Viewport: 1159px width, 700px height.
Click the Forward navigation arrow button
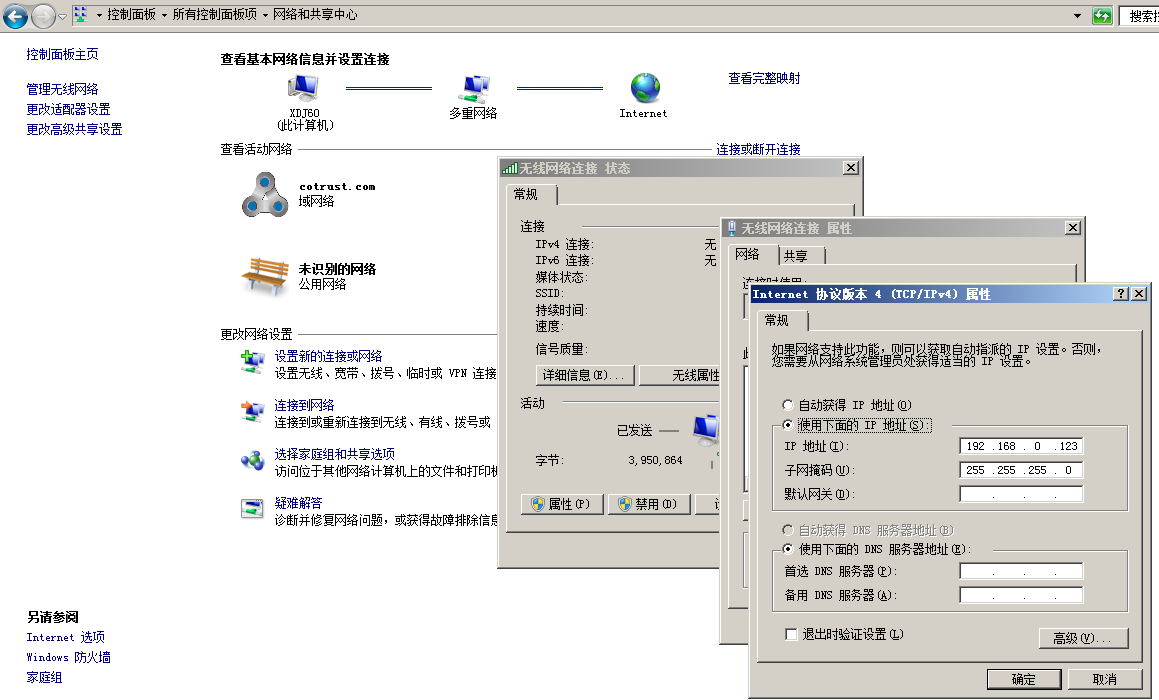[44, 16]
